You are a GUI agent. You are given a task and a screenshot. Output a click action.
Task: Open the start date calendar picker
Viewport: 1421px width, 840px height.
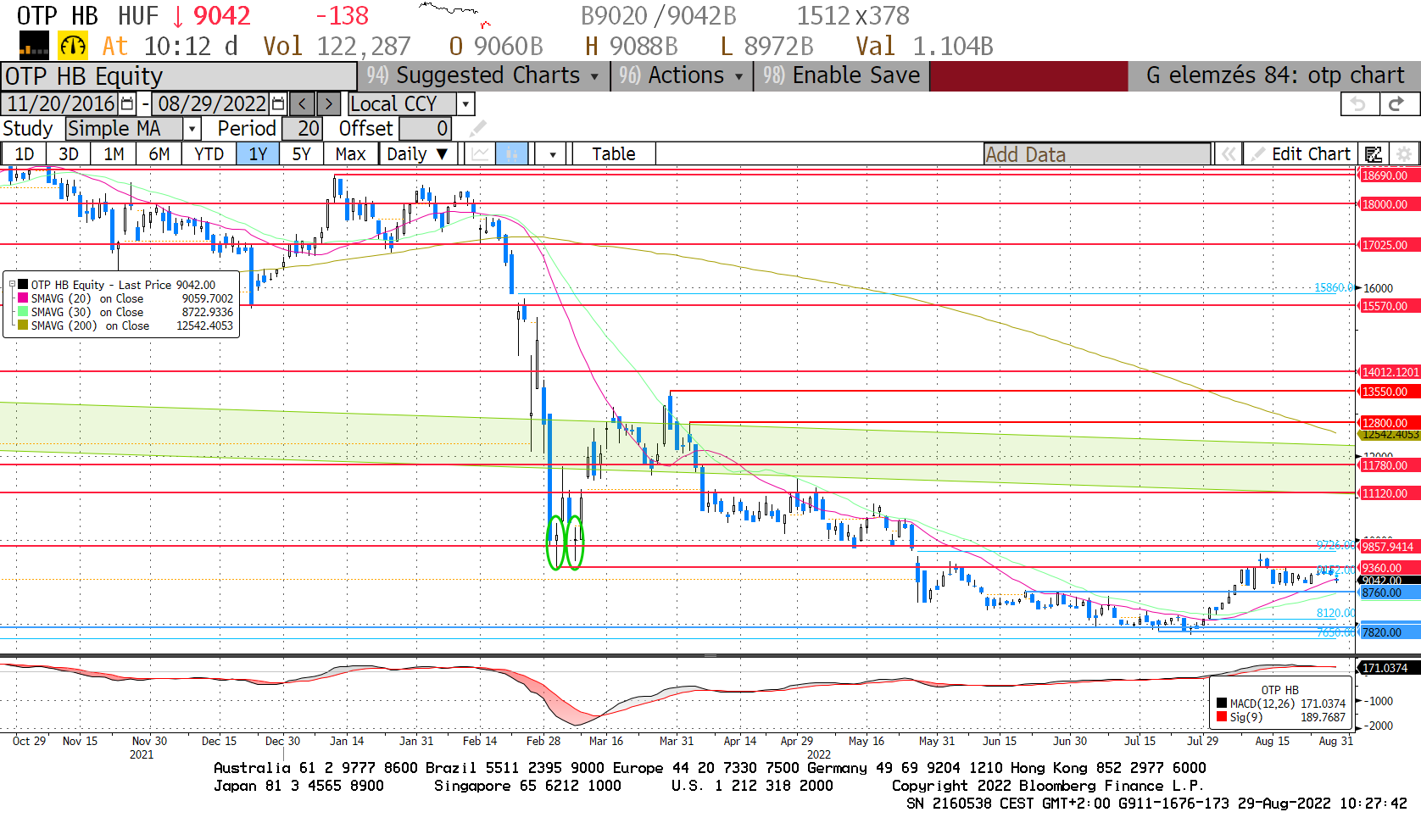click(x=127, y=104)
